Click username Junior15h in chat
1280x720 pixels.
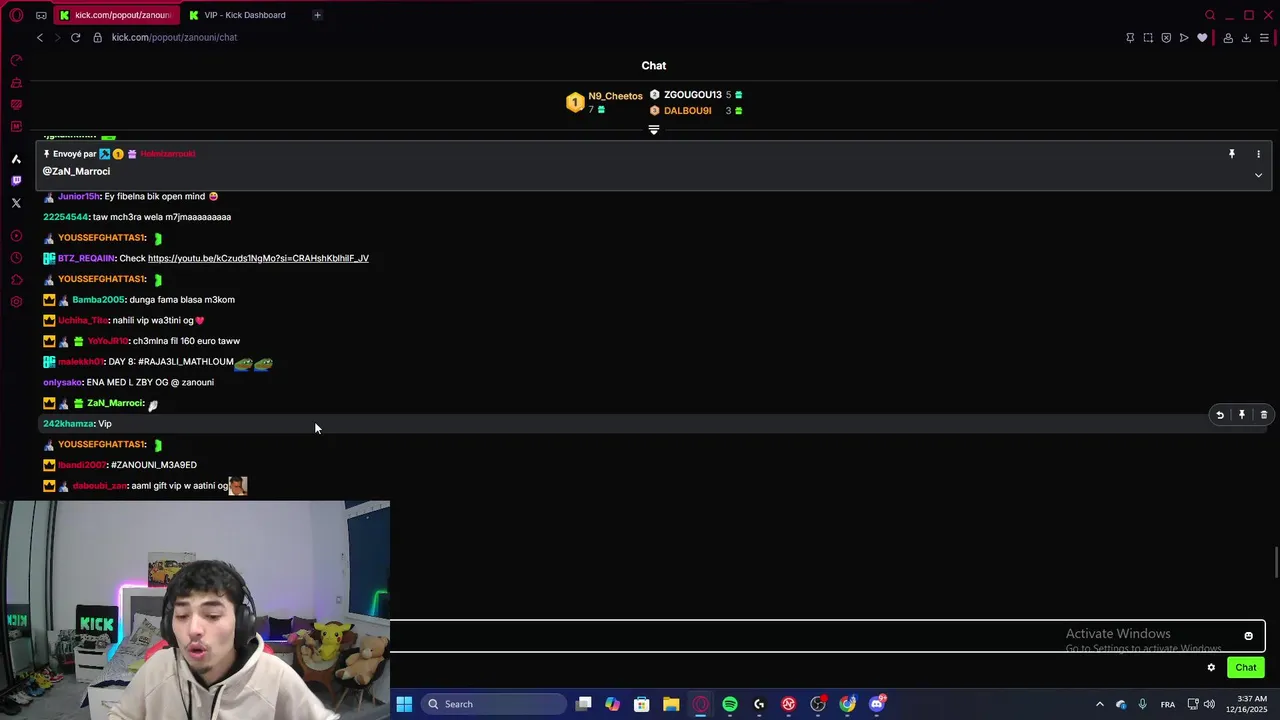pos(79,196)
